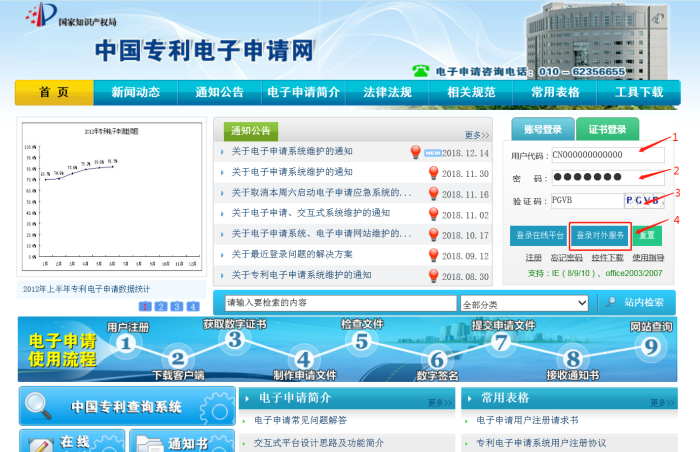The image size is (700, 452).
Task: Go to slide 2 of the chart carousel
Action: [x=161, y=306]
